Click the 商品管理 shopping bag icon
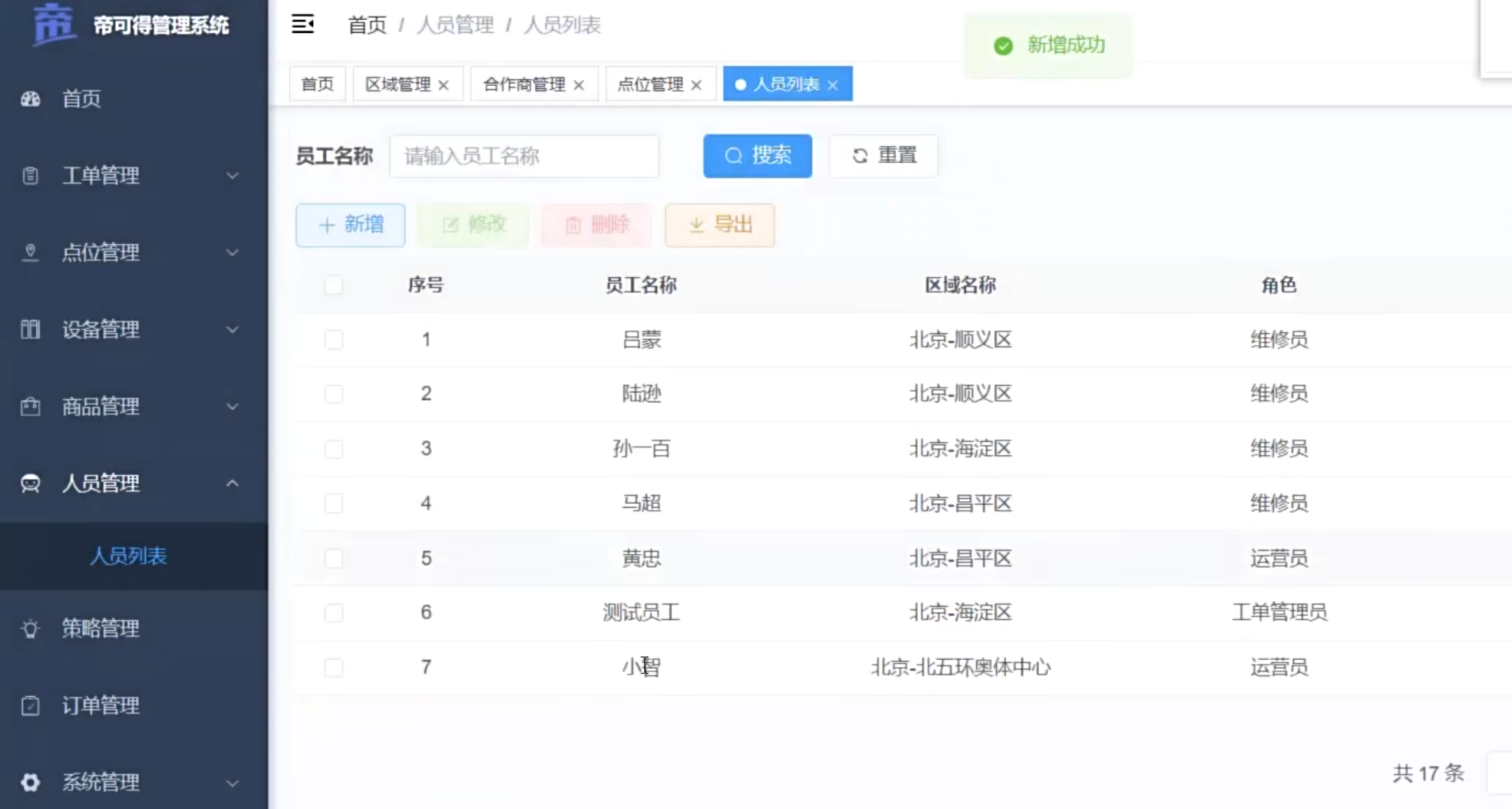 point(31,407)
